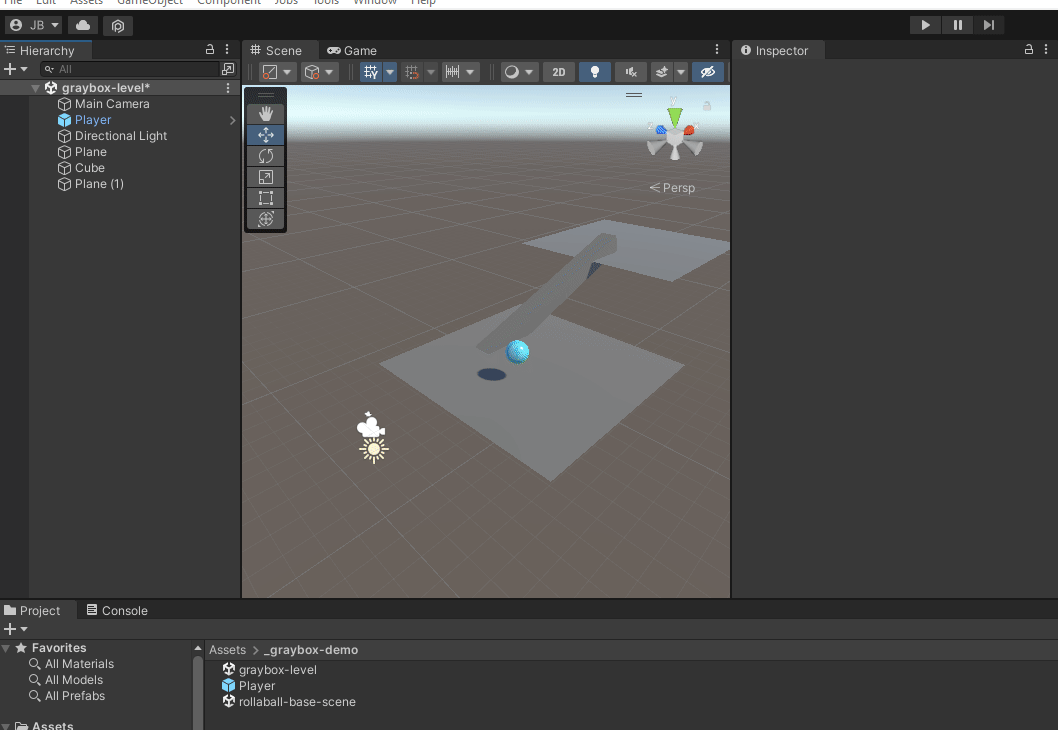Open tool handle position dropdown arrow
Screen dimensions: 1058x730
pos(329,72)
